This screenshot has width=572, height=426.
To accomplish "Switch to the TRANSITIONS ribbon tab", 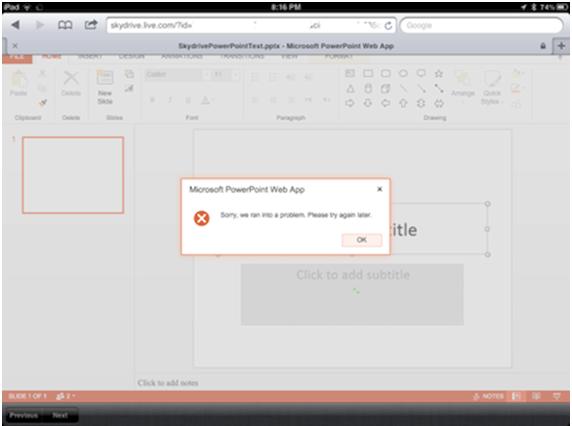I will pos(242,57).
